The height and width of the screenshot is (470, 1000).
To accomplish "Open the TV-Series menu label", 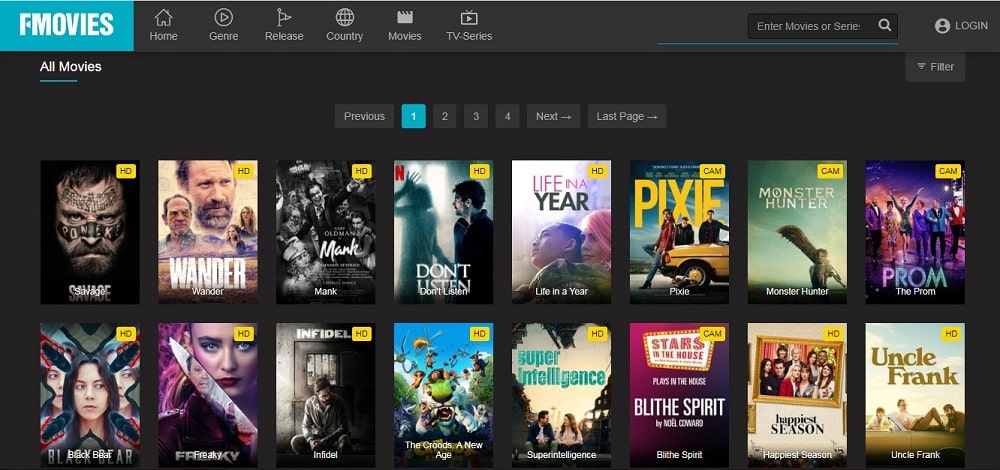I will point(469,36).
